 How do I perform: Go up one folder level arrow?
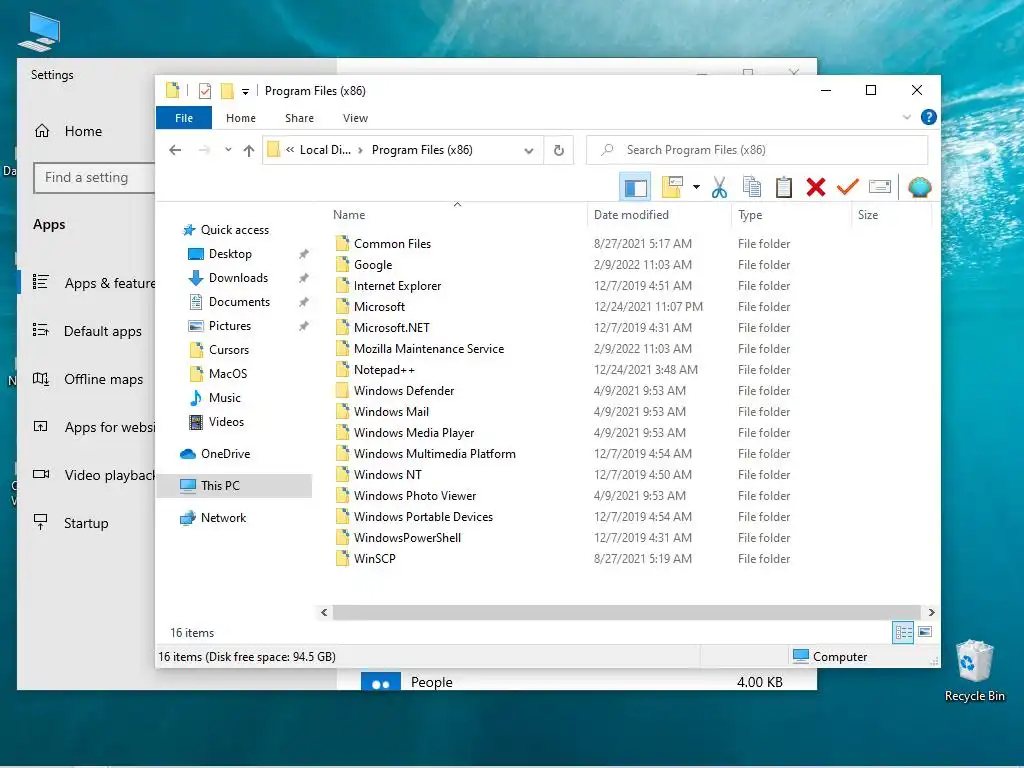click(x=249, y=150)
